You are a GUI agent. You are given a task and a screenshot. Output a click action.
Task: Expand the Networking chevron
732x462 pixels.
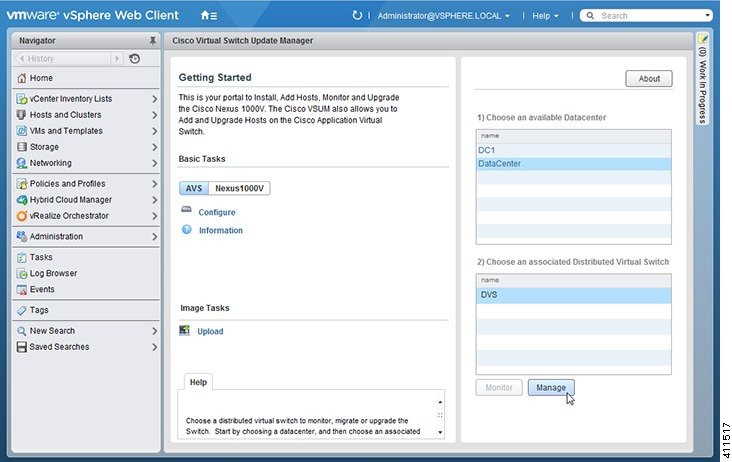155,163
